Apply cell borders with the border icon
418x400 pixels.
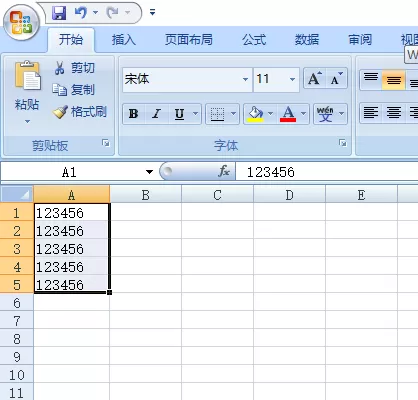[217, 114]
